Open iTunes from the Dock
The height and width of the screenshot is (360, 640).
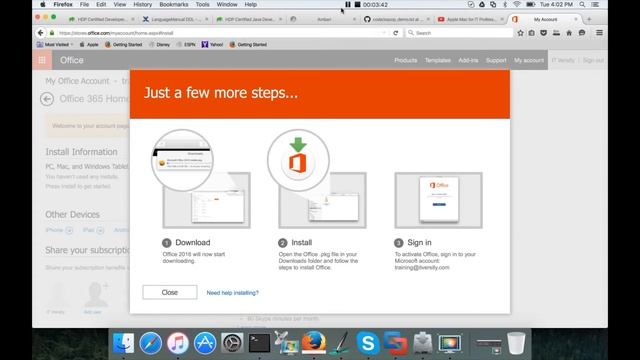click(178, 343)
